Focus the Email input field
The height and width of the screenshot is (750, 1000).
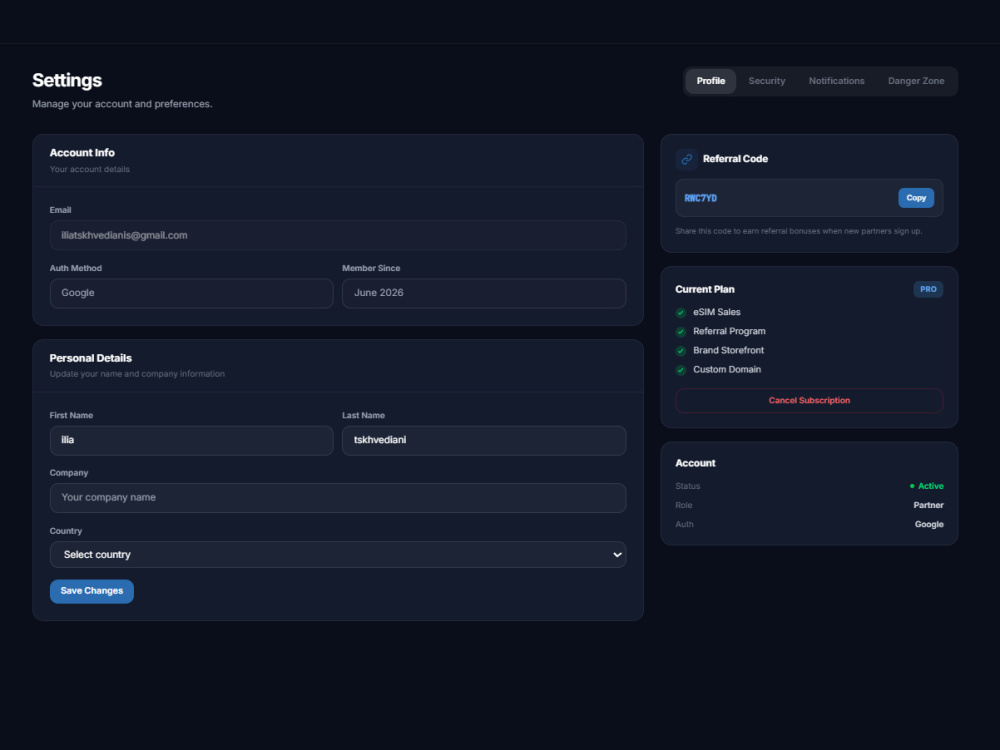point(338,235)
